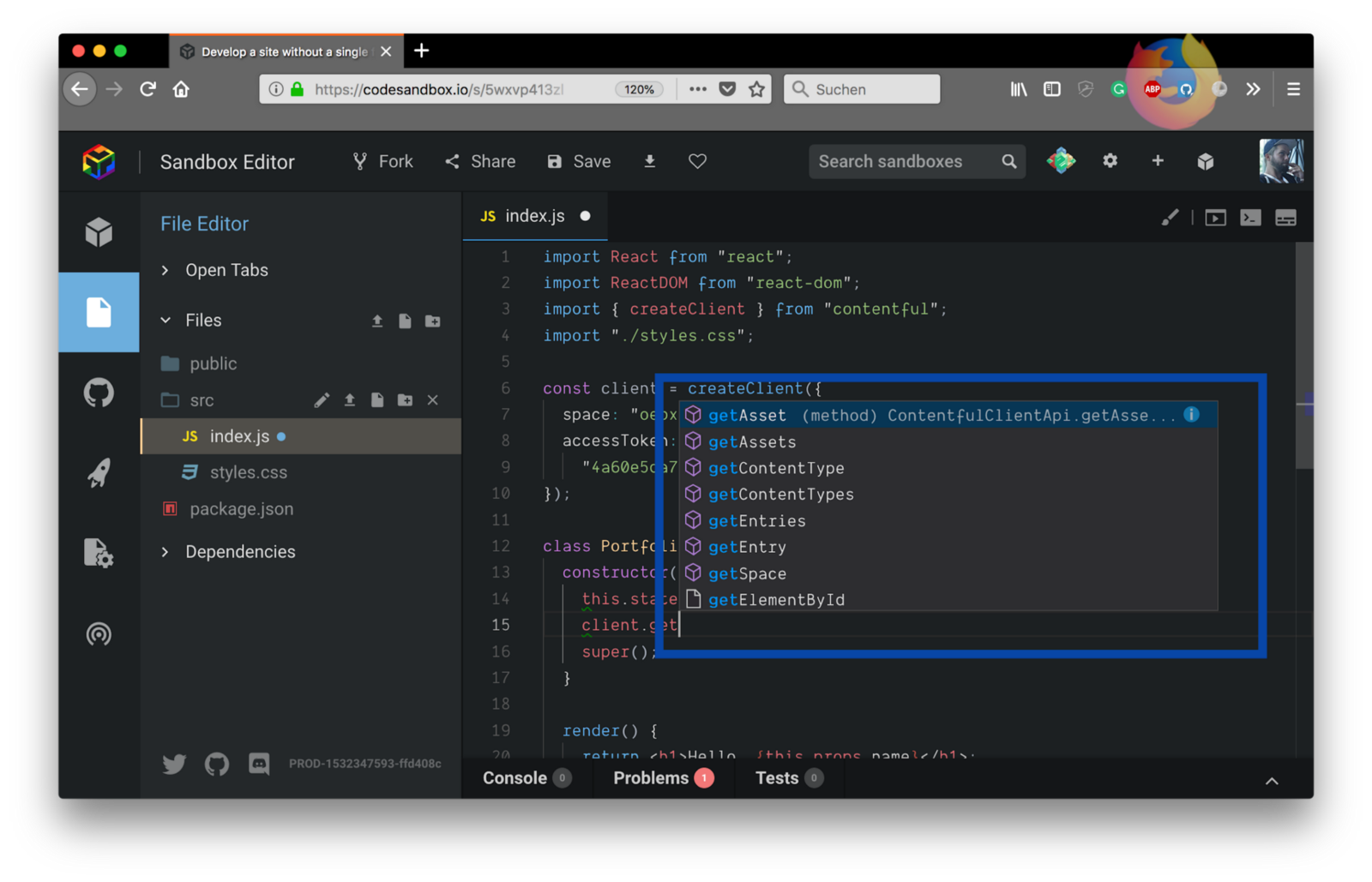This screenshot has width=1372, height=882.
Task: Rename src folder with pencil icon
Action: point(322,400)
